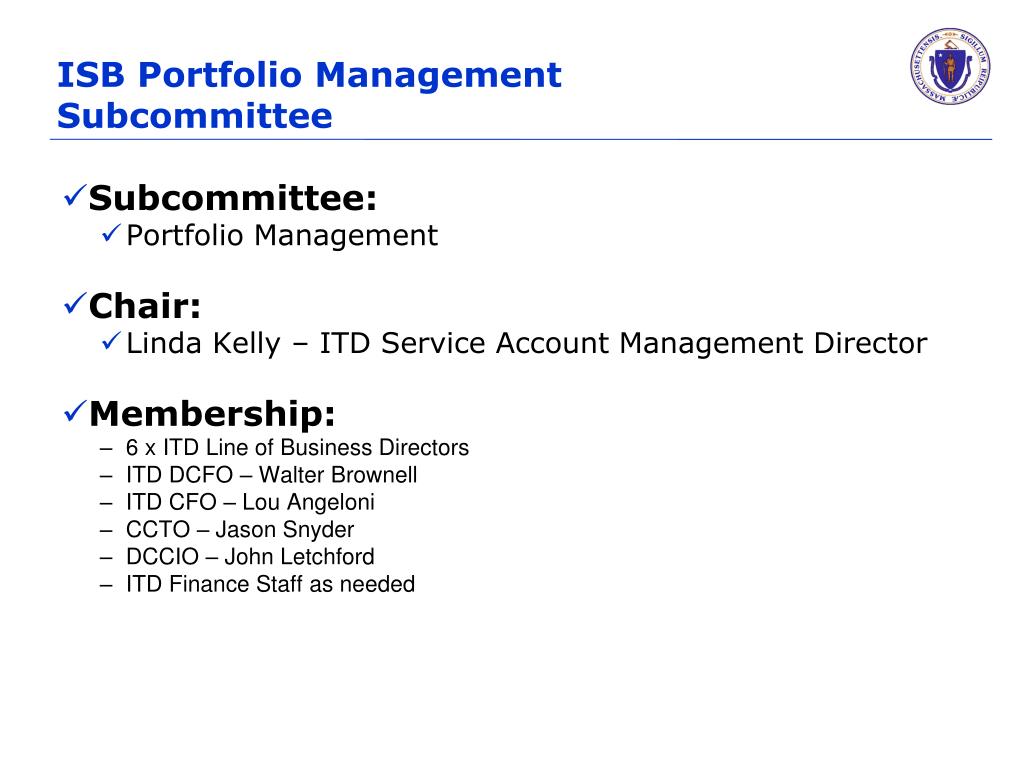The image size is (1024, 768).
Task: Click the checkmark beside Portfolio Management
Action: click(112, 232)
